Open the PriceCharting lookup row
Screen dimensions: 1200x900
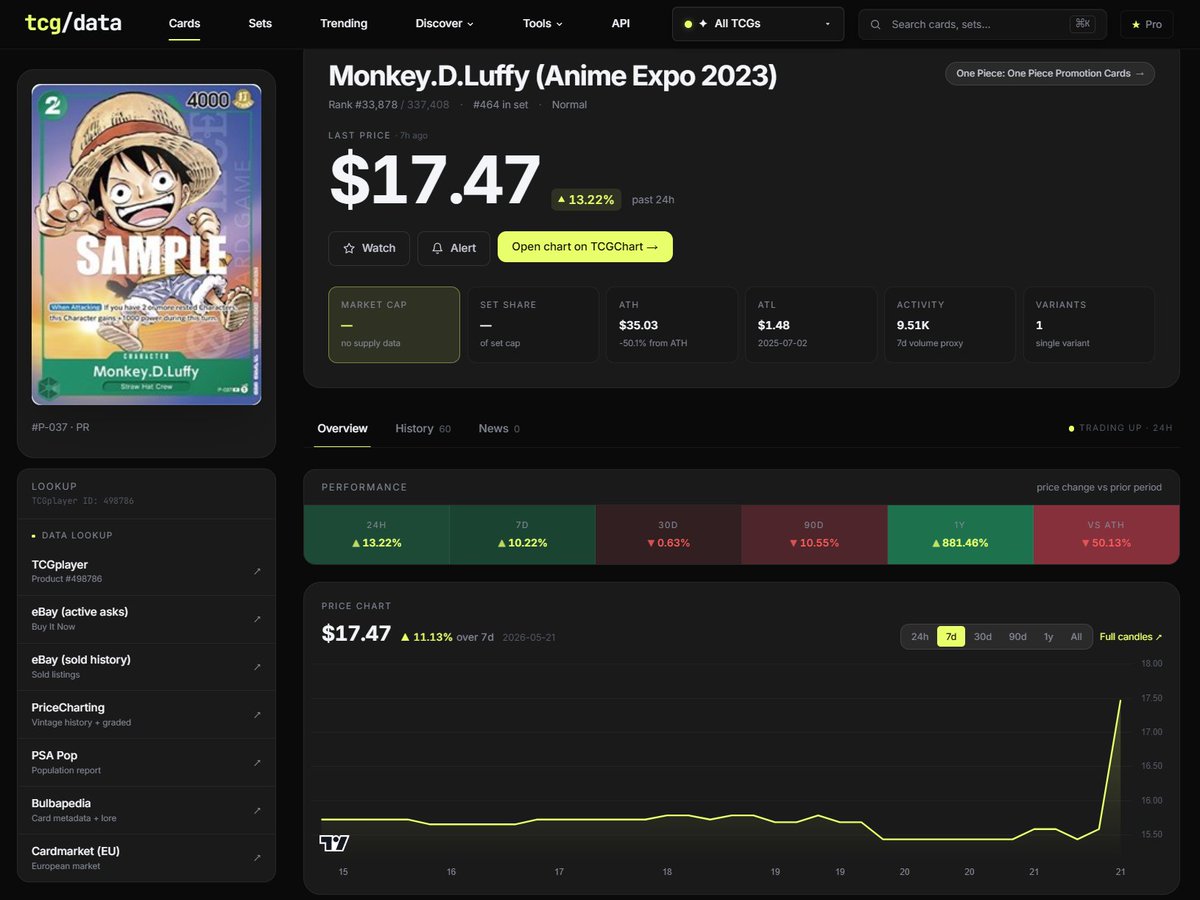pos(146,715)
